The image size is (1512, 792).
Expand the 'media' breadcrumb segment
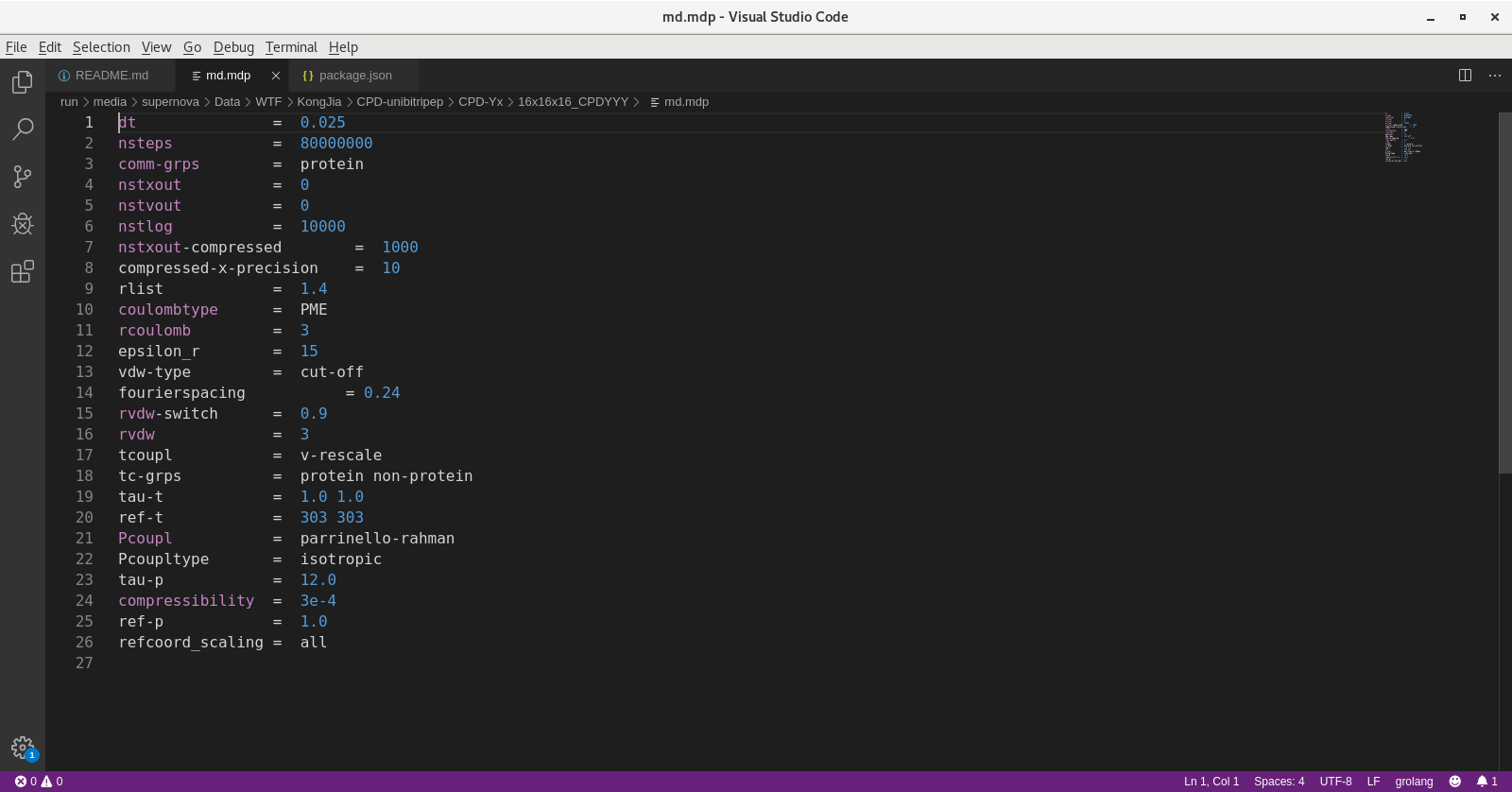[110, 102]
